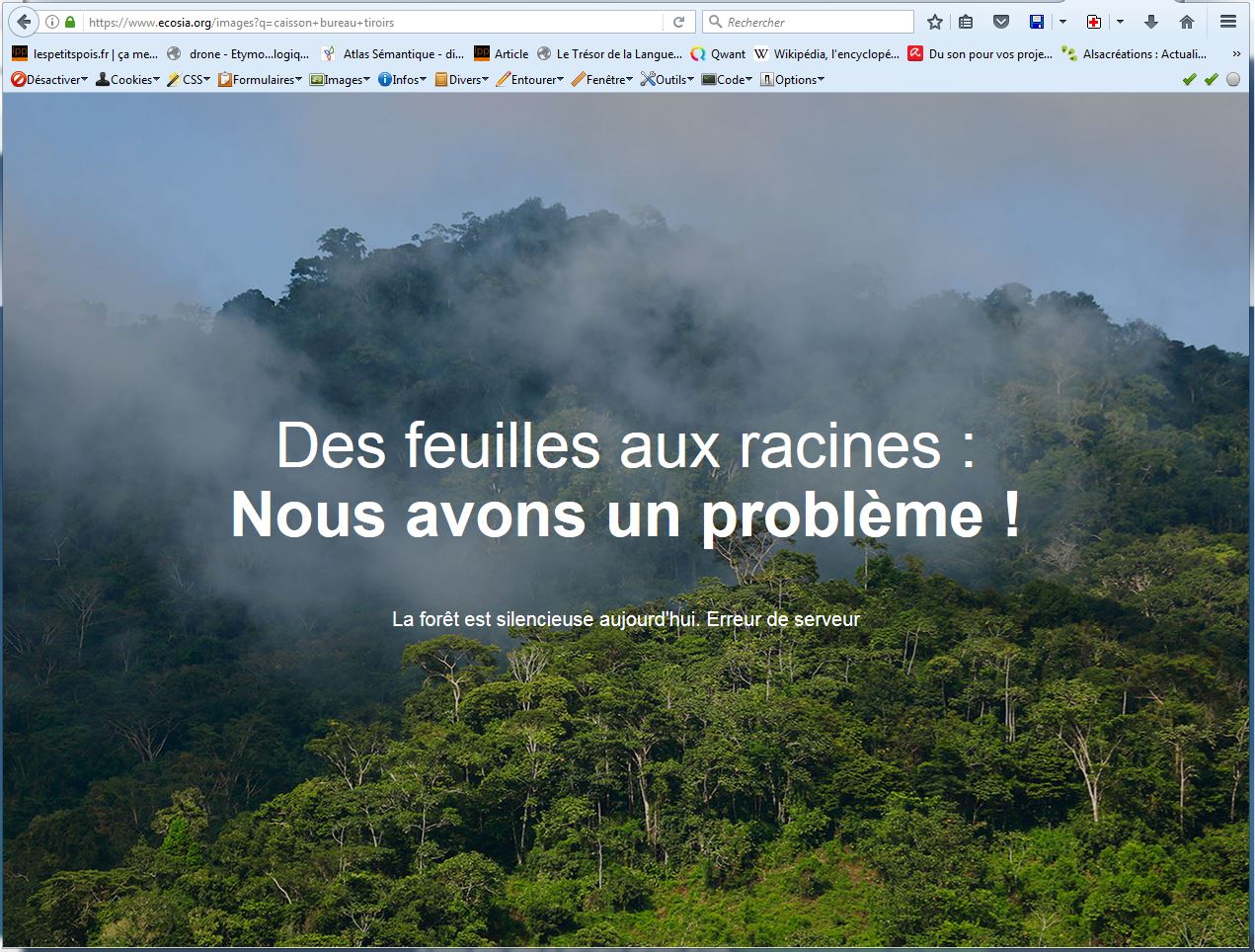1255x952 pixels.
Task: Open the hamburger menu
Action: [1228, 22]
